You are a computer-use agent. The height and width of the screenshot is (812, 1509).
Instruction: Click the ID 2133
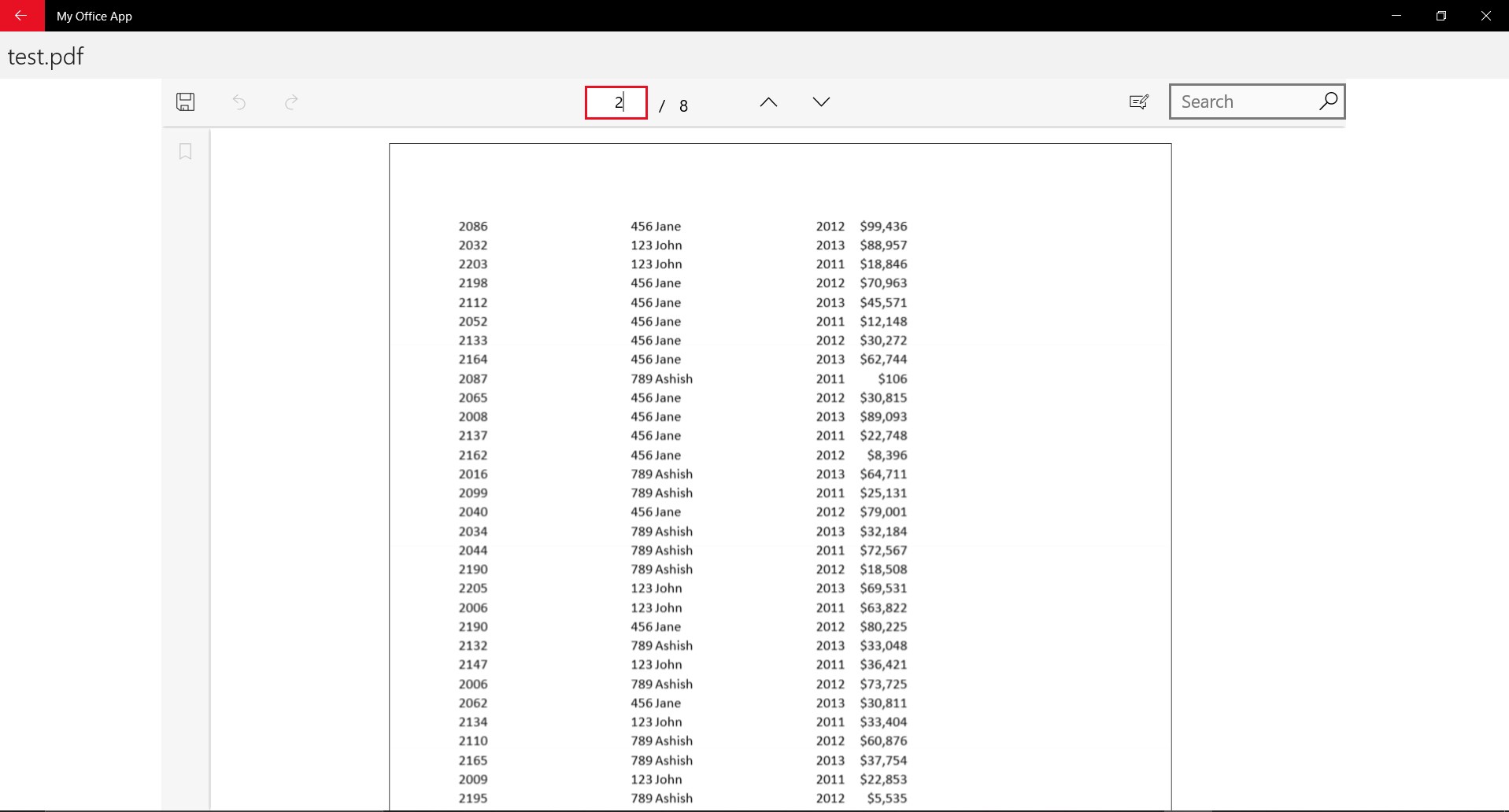point(473,340)
